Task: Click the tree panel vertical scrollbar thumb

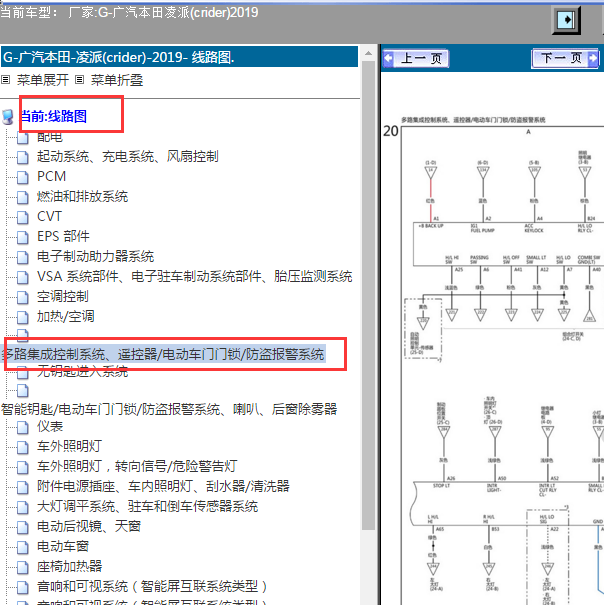Action: tap(368, 296)
